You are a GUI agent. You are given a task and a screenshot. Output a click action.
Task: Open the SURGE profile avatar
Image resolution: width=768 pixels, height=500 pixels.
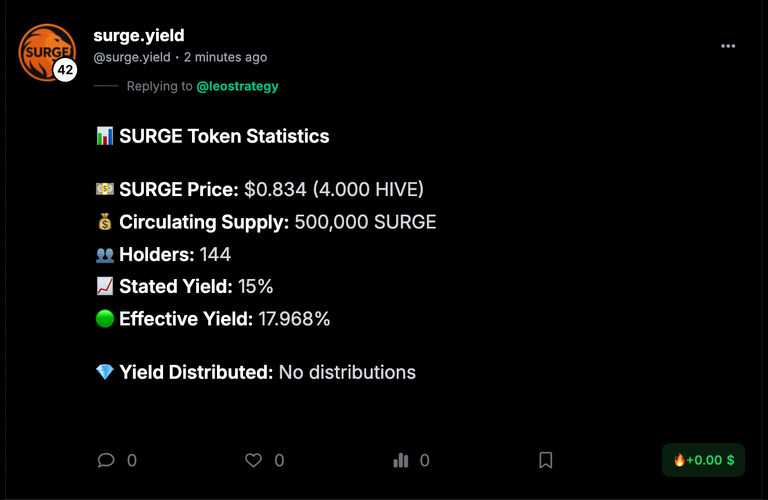click(47, 52)
